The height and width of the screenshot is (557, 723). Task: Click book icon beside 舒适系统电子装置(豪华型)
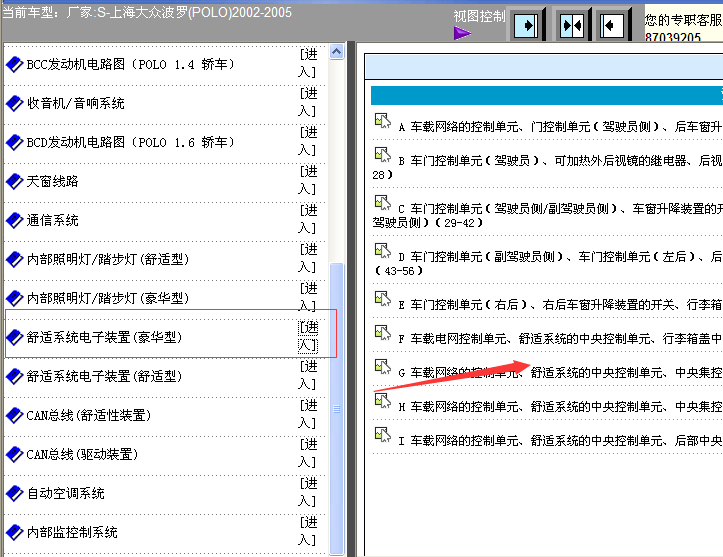[14, 338]
